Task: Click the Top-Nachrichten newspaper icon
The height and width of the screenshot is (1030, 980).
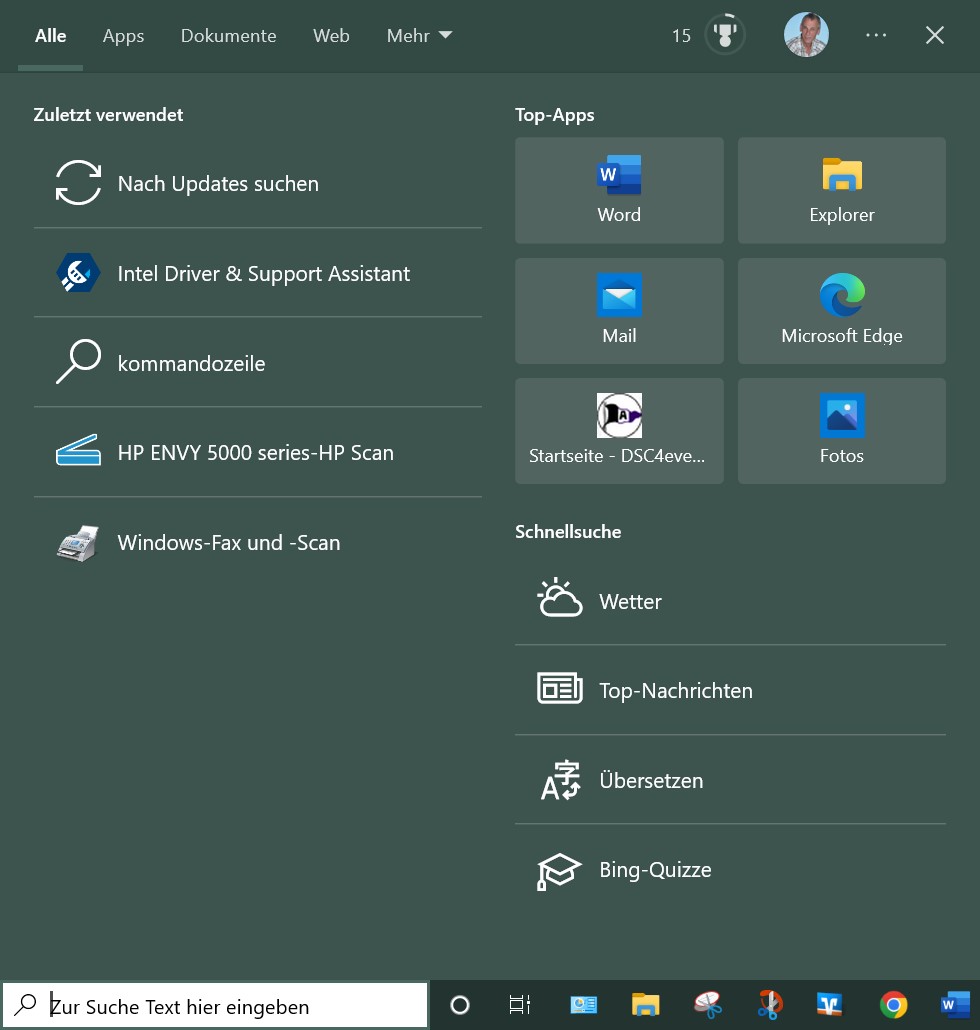Action: point(560,688)
